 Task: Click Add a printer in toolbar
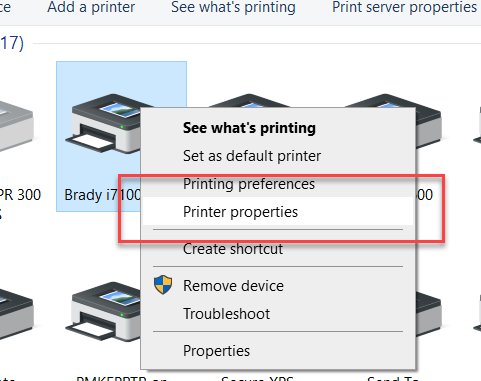click(x=91, y=7)
